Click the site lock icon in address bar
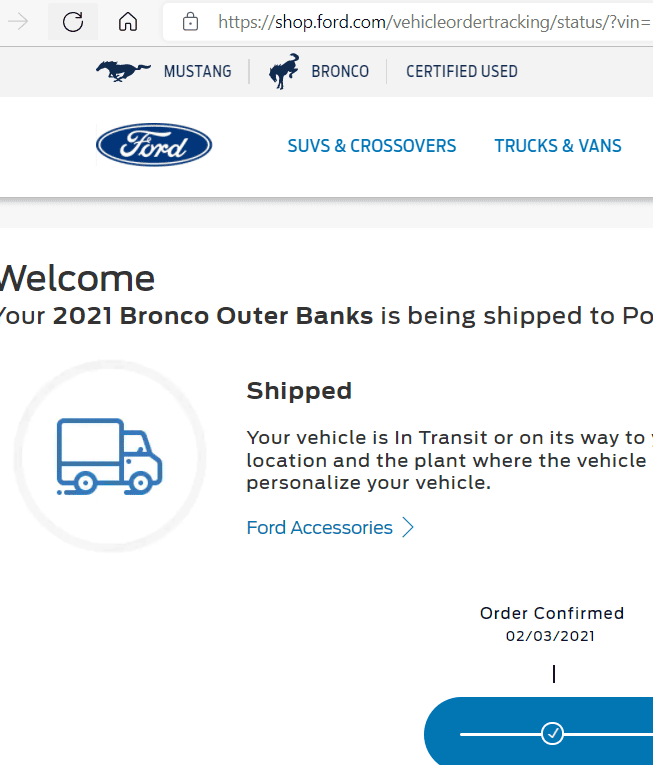This screenshot has height=765, width=653. click(190, 22)
